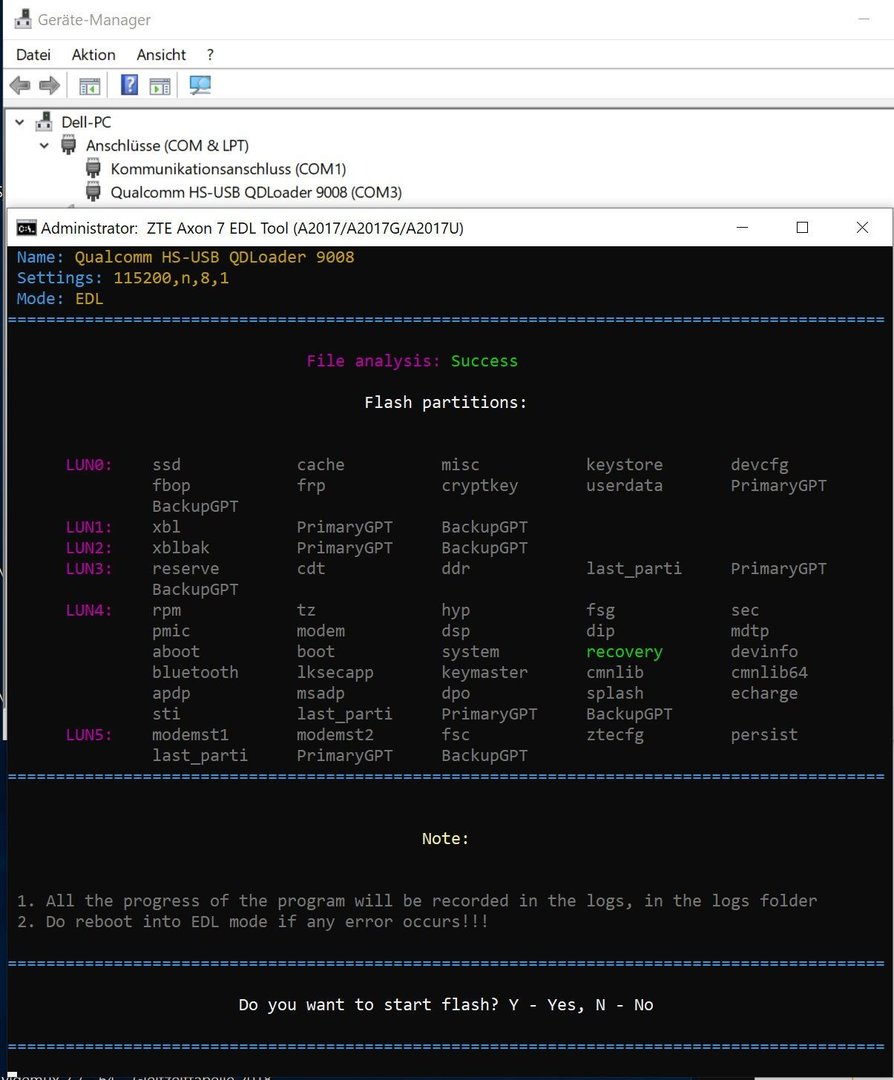This screenshot has height=1080, width=894.
Task: Open the ? help menu
Action: coord(210,54)
